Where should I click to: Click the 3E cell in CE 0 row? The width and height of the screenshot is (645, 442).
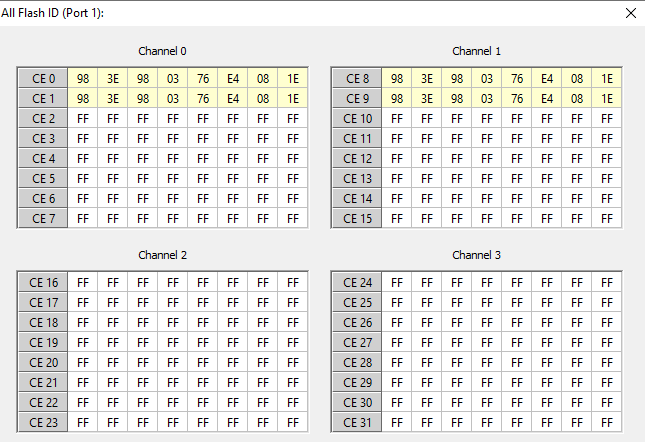(113, 78)
